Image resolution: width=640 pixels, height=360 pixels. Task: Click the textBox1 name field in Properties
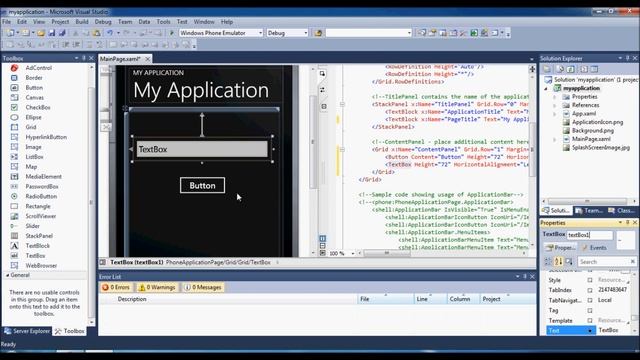(590, 235)
